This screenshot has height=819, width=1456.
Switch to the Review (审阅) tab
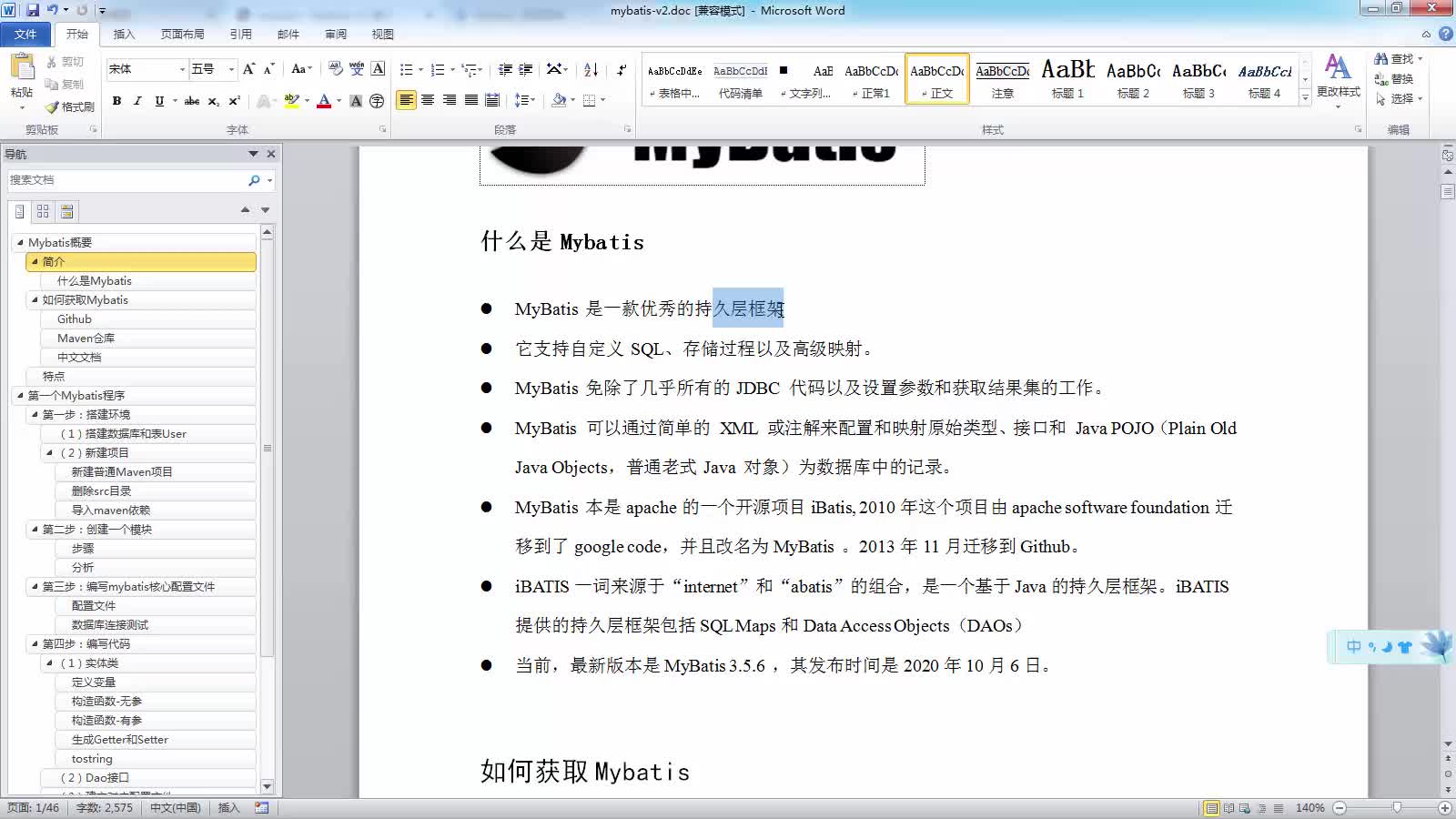tap(336, 34)
